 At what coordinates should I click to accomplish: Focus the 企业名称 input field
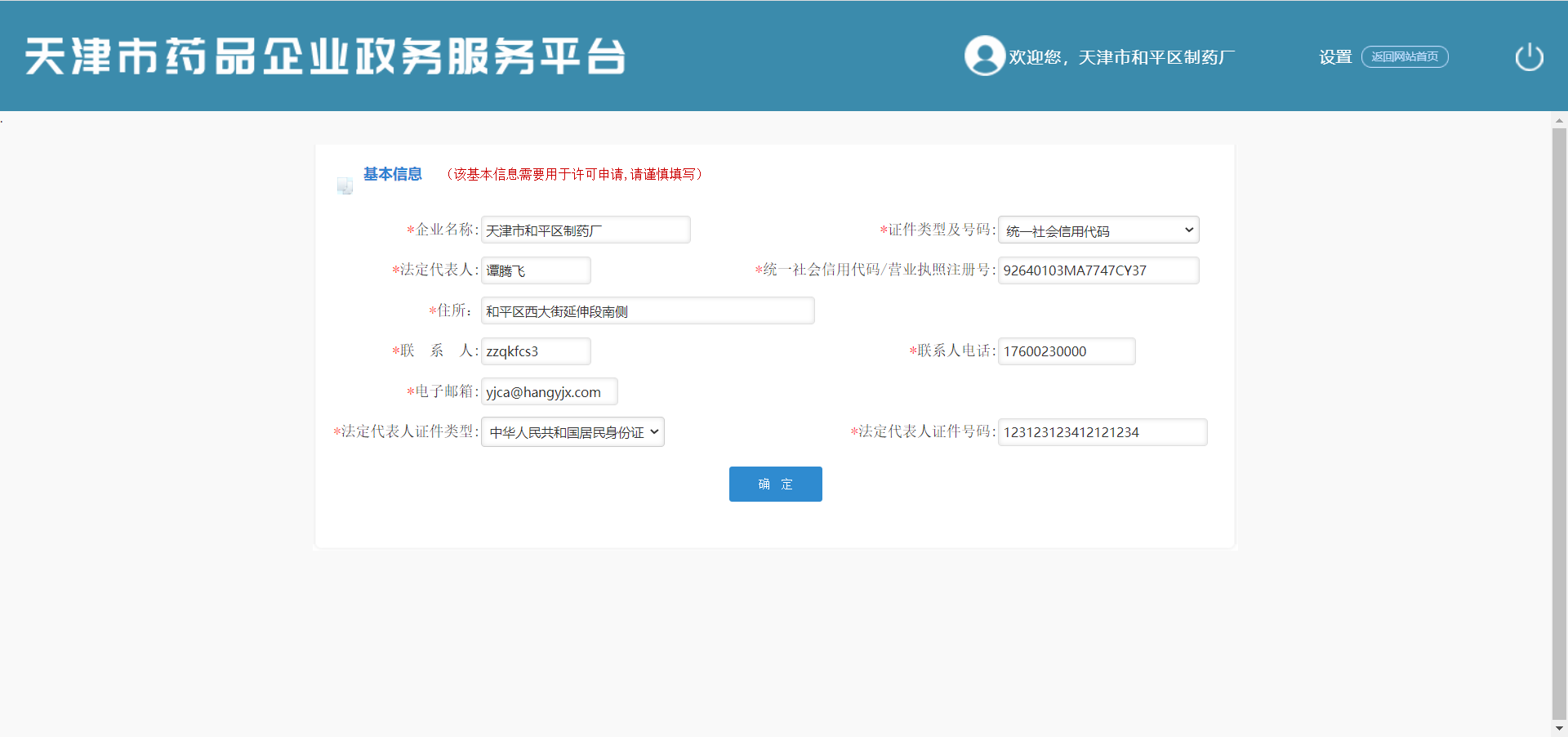(585, 230)
